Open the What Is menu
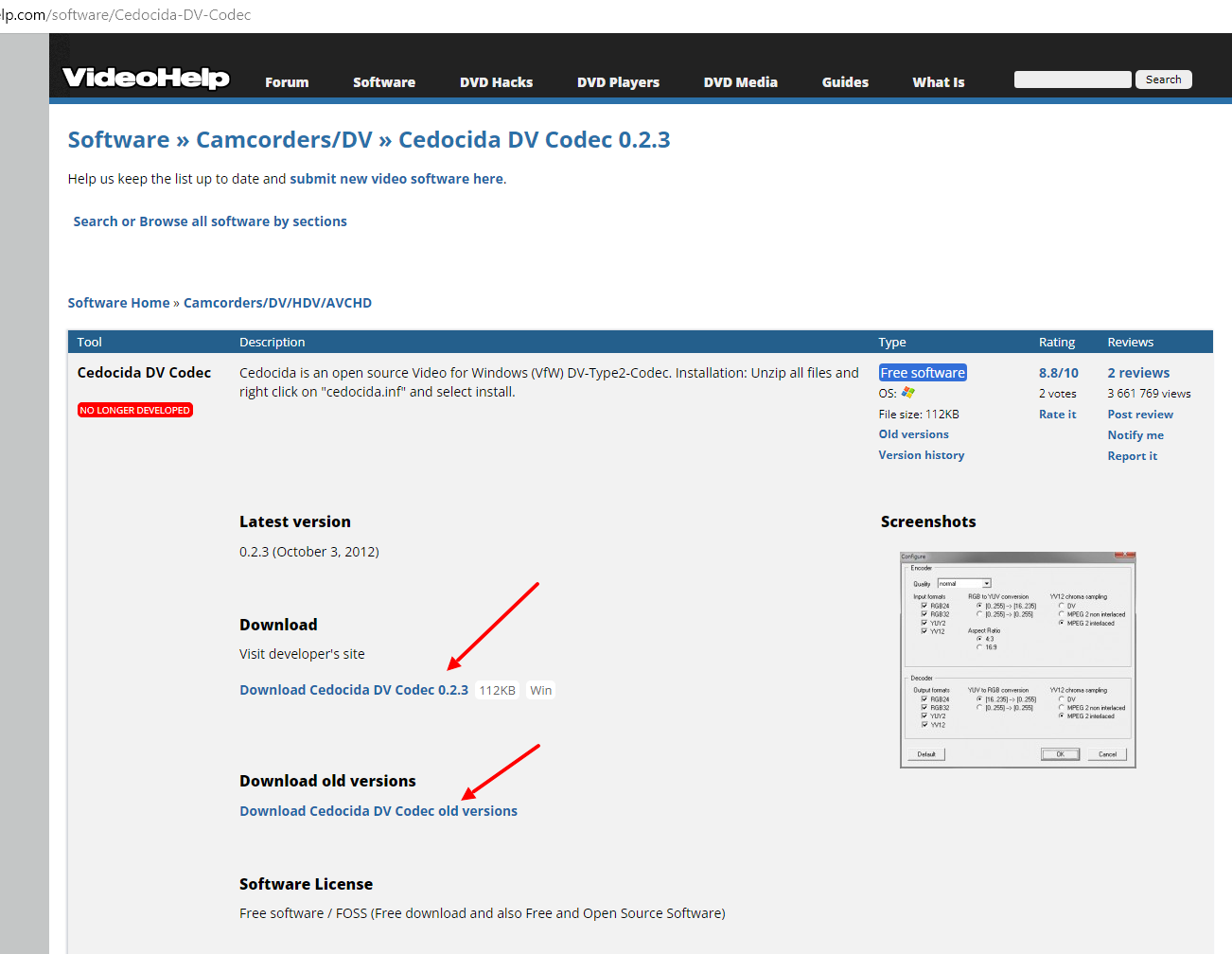The image size is (1232, 954). tap(939, 82)
